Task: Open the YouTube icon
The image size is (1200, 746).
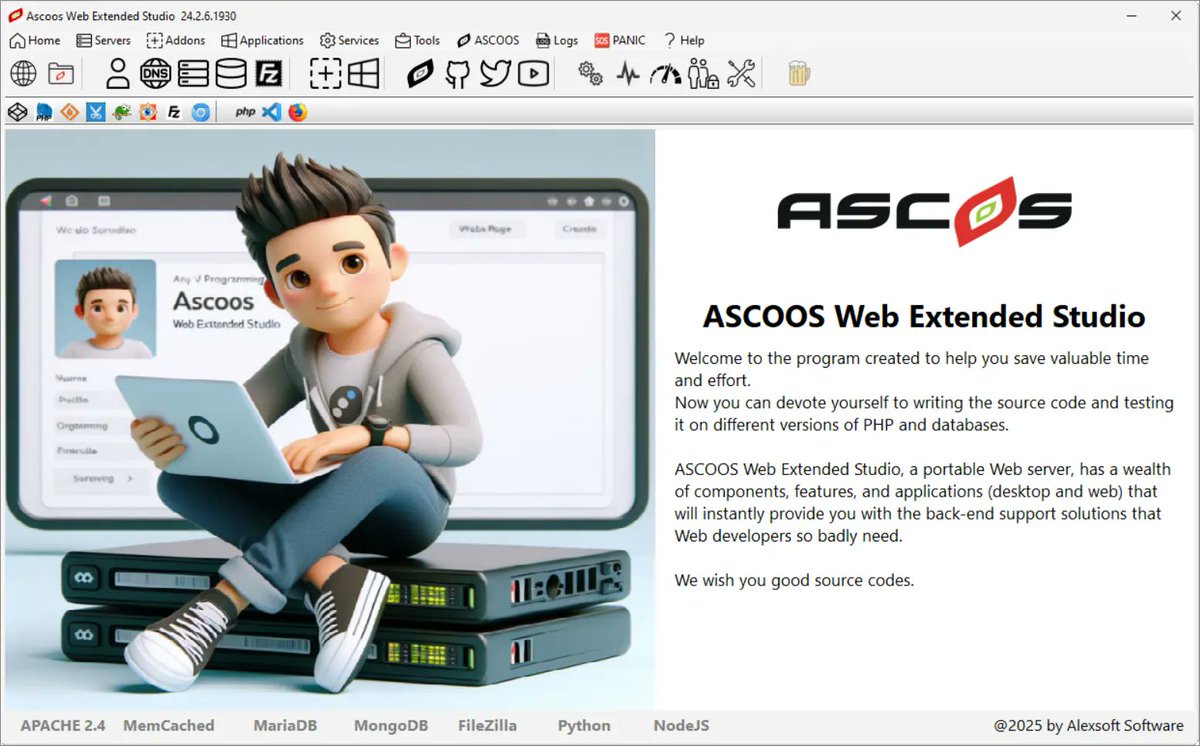Action: 531,73
